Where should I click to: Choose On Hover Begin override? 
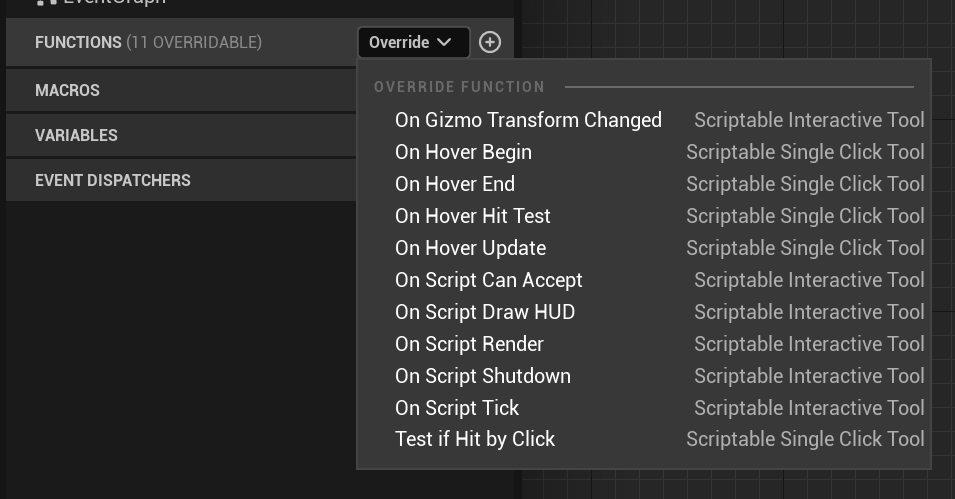point(463,152)
